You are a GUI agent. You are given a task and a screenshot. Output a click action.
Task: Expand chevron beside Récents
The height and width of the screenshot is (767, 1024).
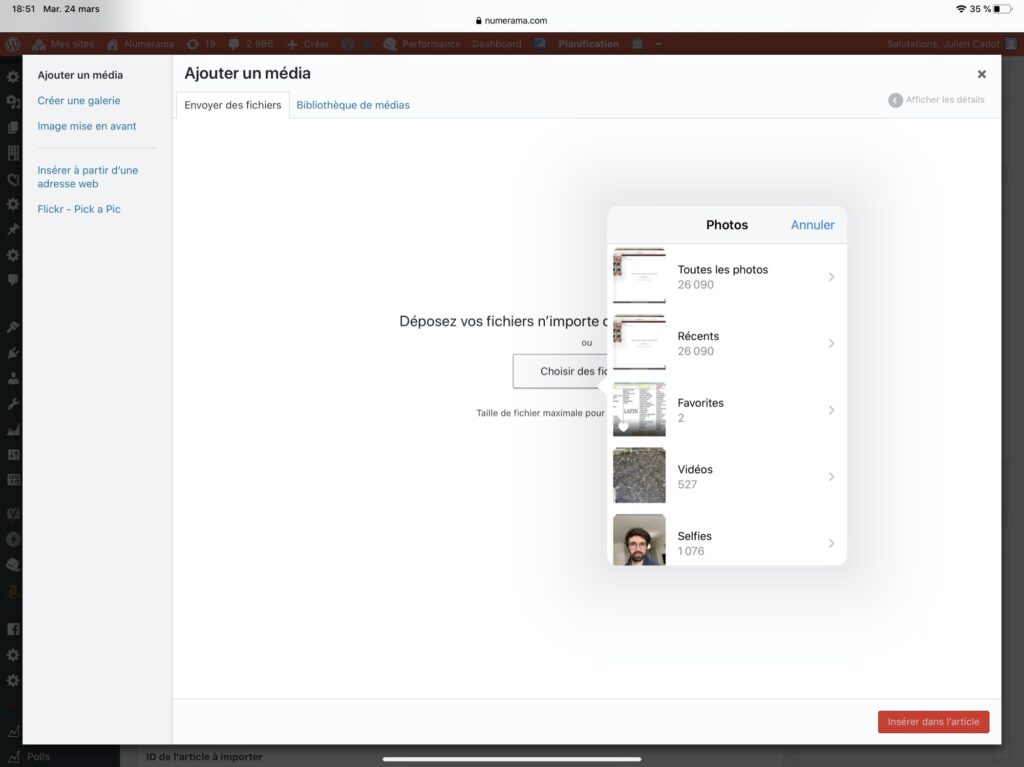point(831,344)
